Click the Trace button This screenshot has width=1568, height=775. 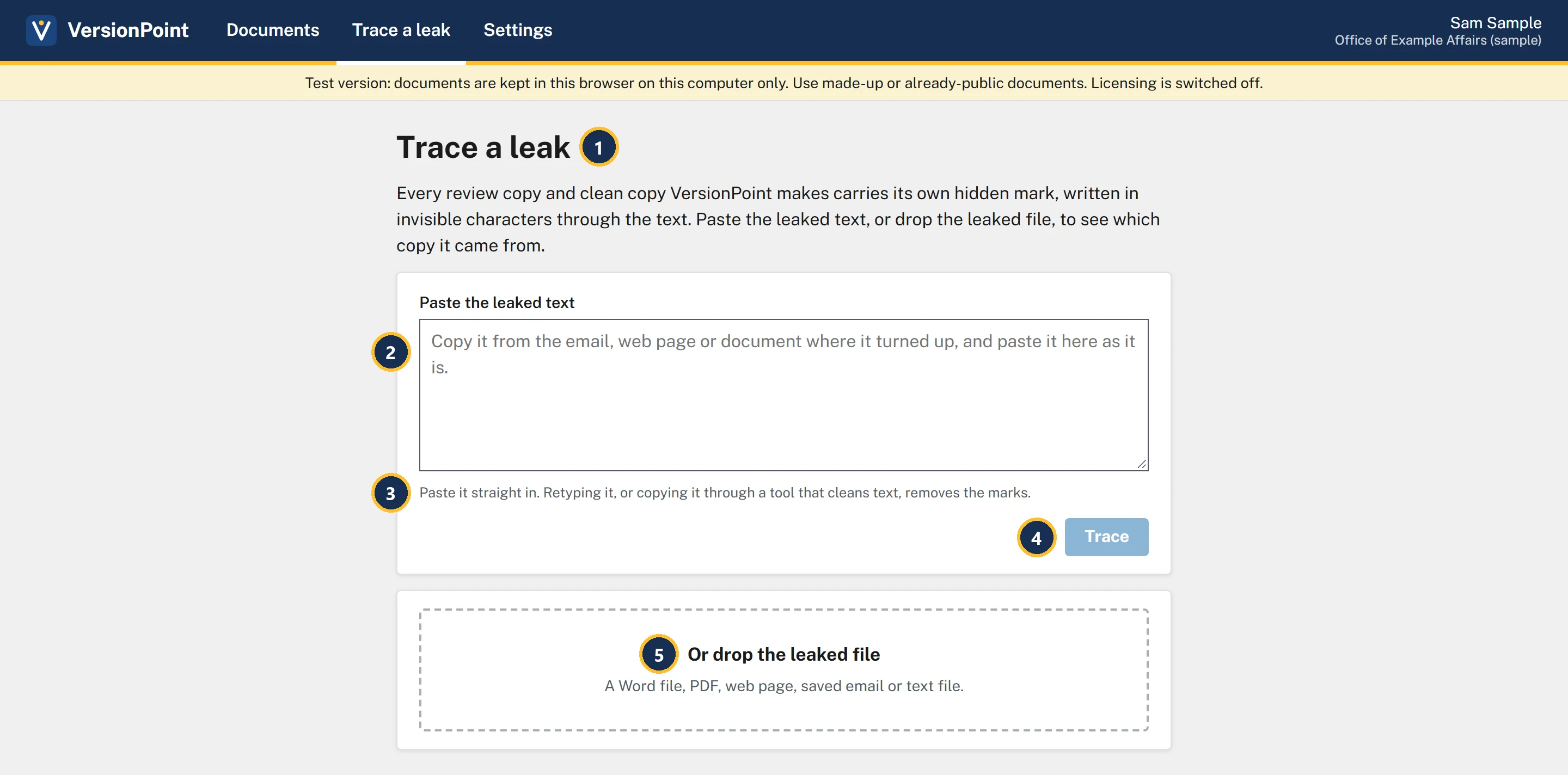[x=1106, y=537]
